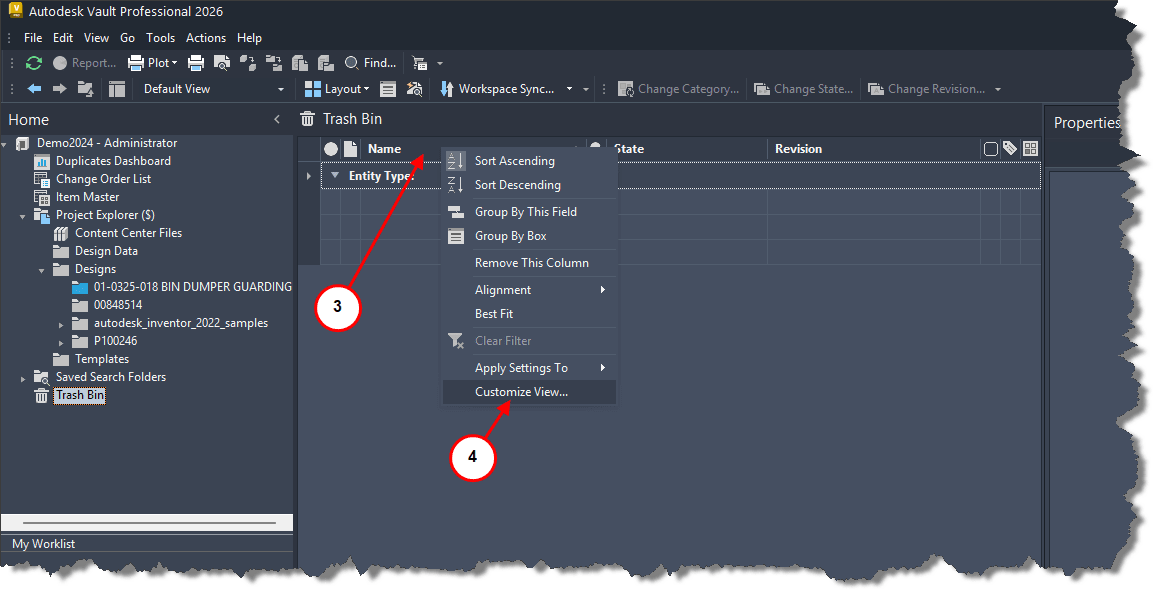
Task: Click the Clear Filter funnel icon
Action: coord(456,341)
